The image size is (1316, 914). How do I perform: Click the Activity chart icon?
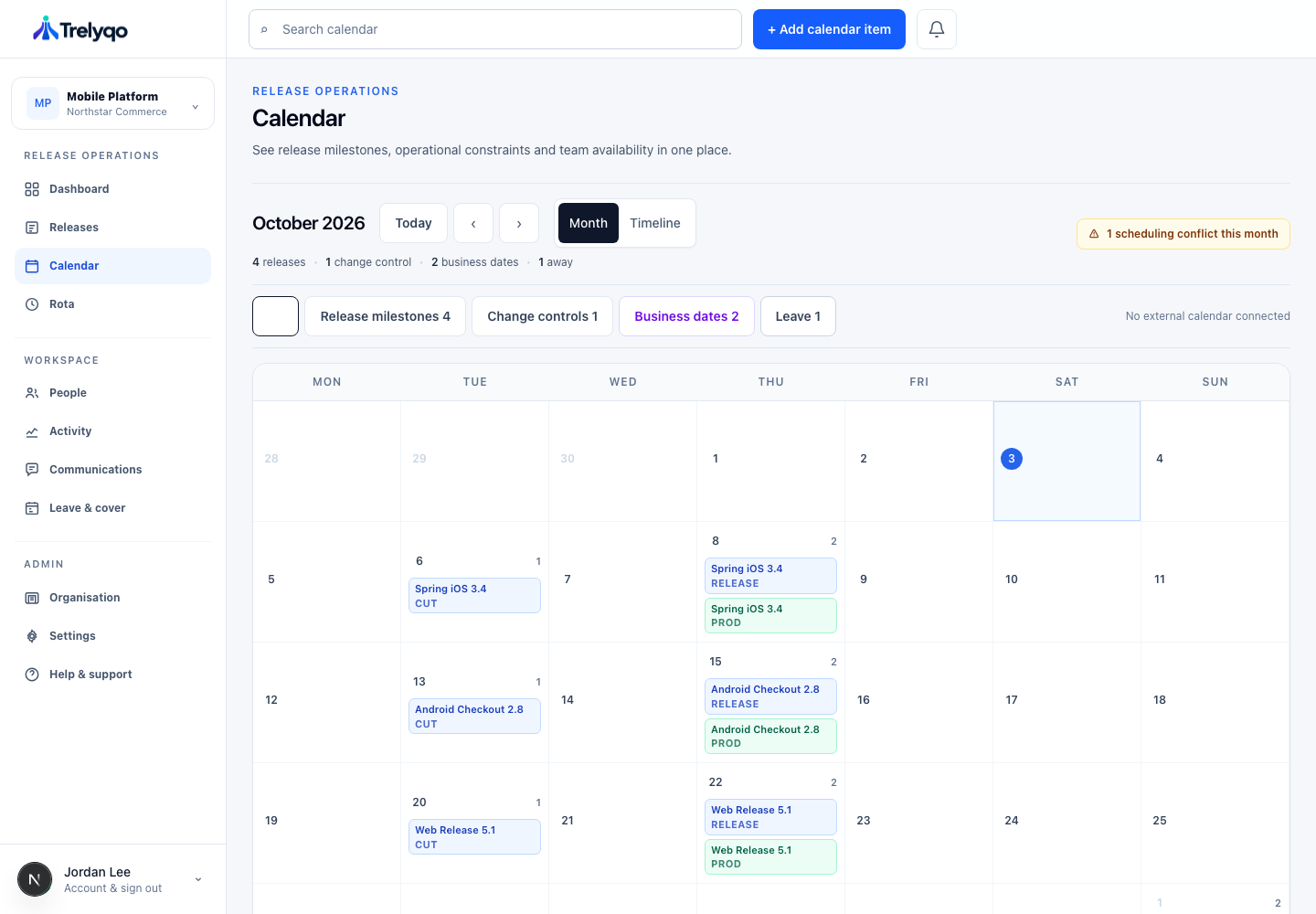pos(32,431)
